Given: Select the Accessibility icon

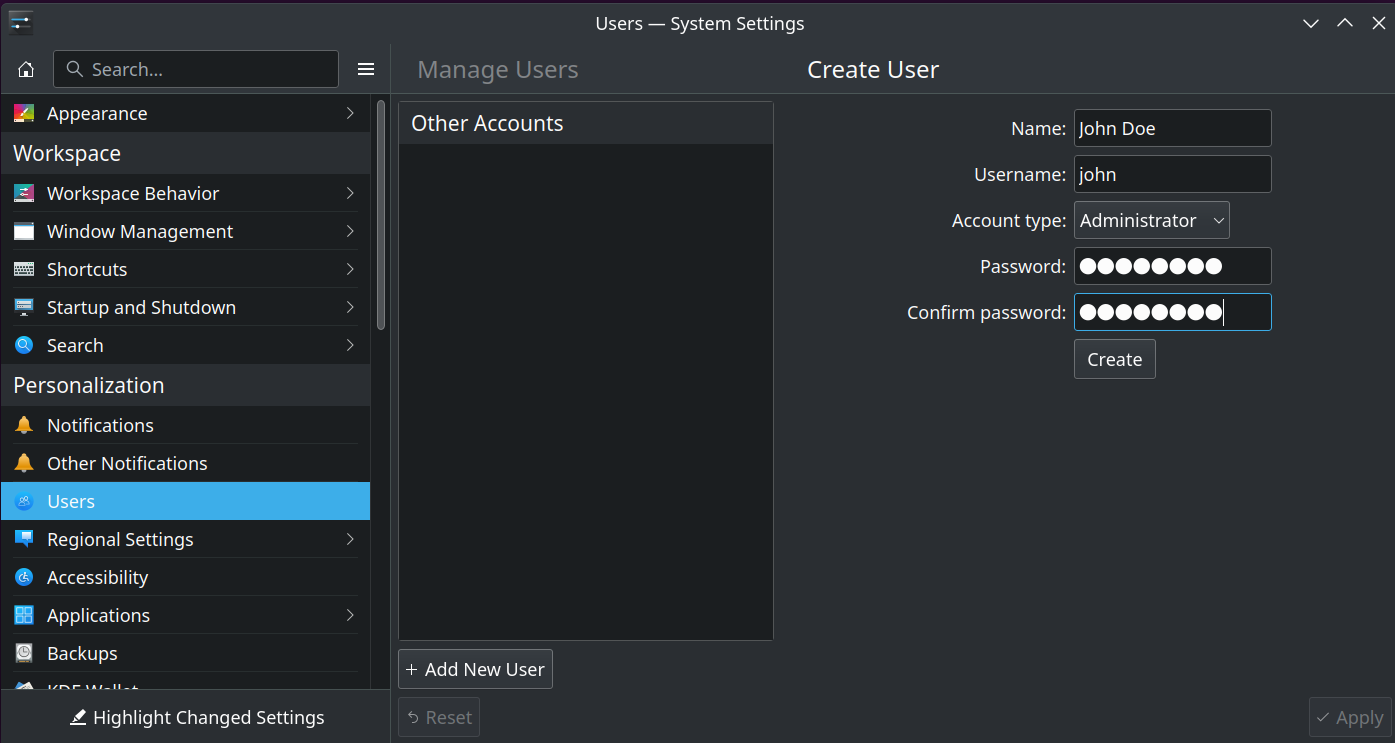Looking at the screenshot, I should (x=24, y=577).
